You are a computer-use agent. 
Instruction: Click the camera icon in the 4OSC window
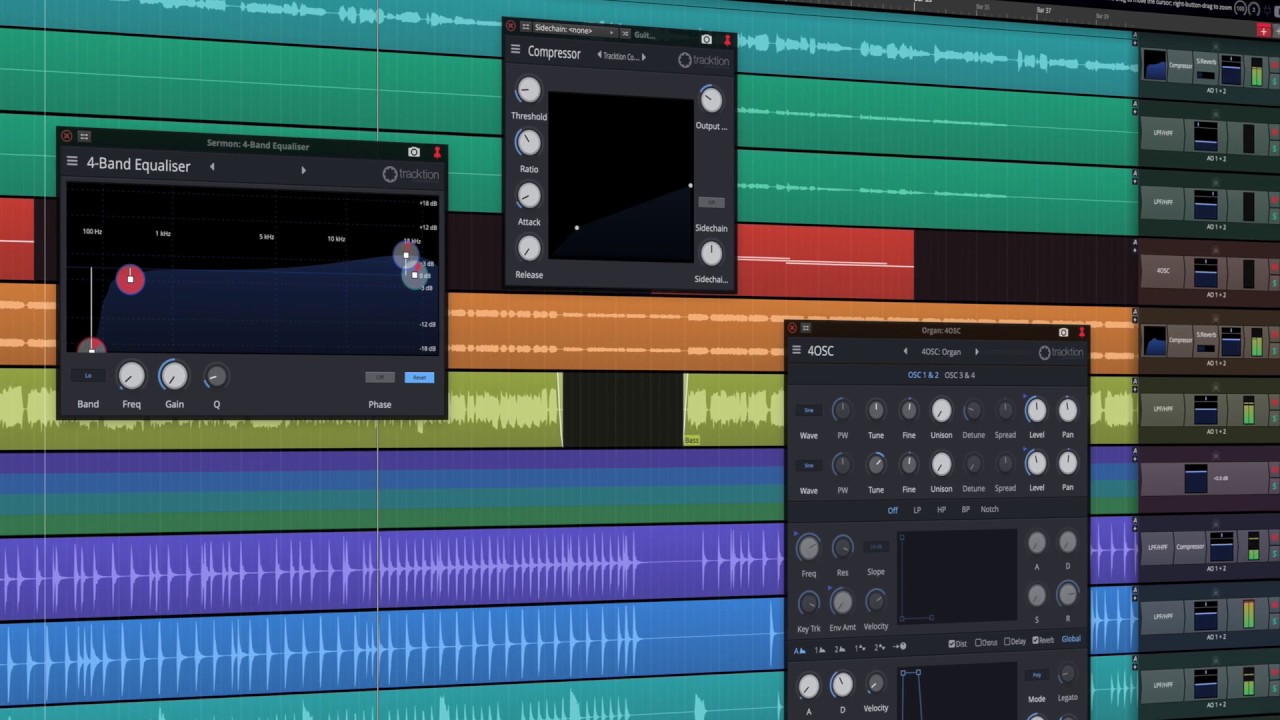(x=1063, y=332)
